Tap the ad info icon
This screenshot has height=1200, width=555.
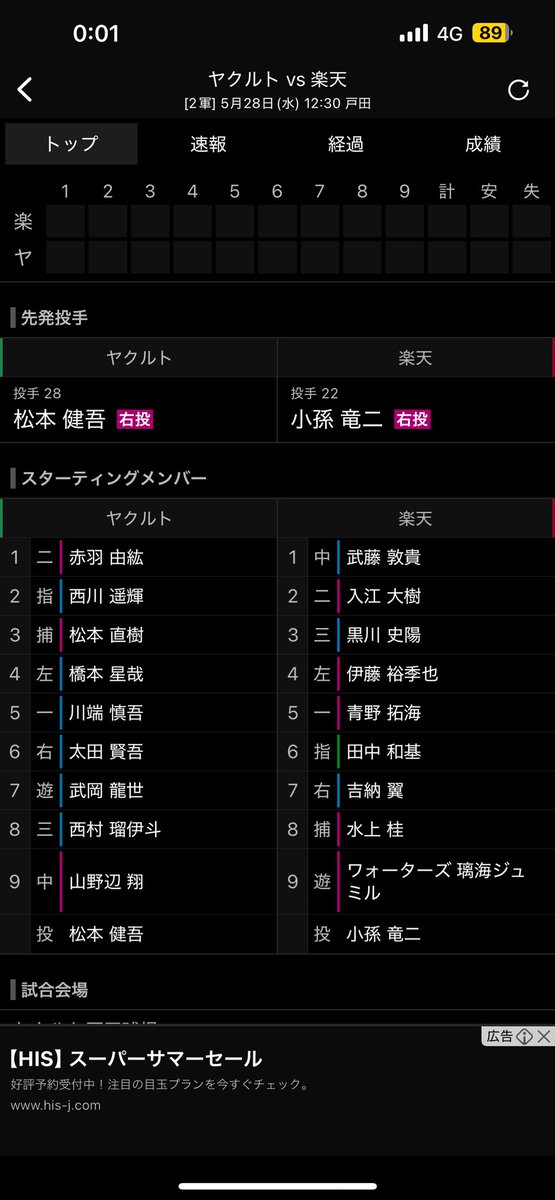click(x=525, y=1037)
